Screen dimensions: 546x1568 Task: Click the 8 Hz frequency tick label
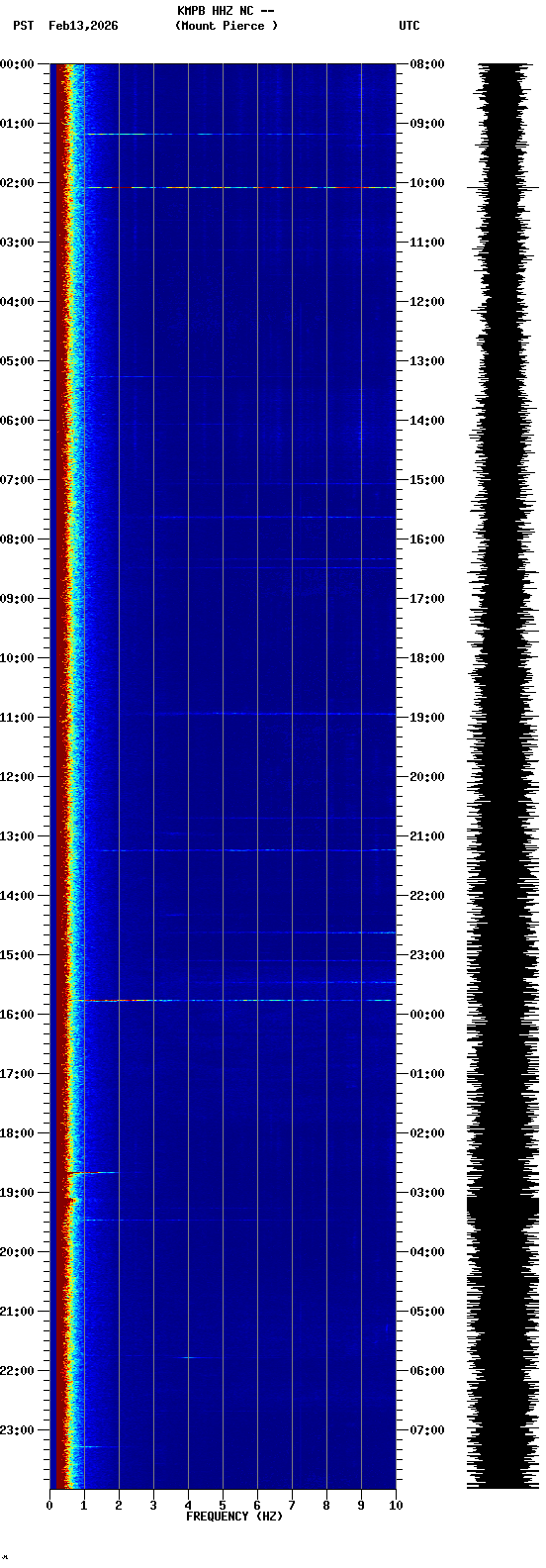coord(326,1506)
